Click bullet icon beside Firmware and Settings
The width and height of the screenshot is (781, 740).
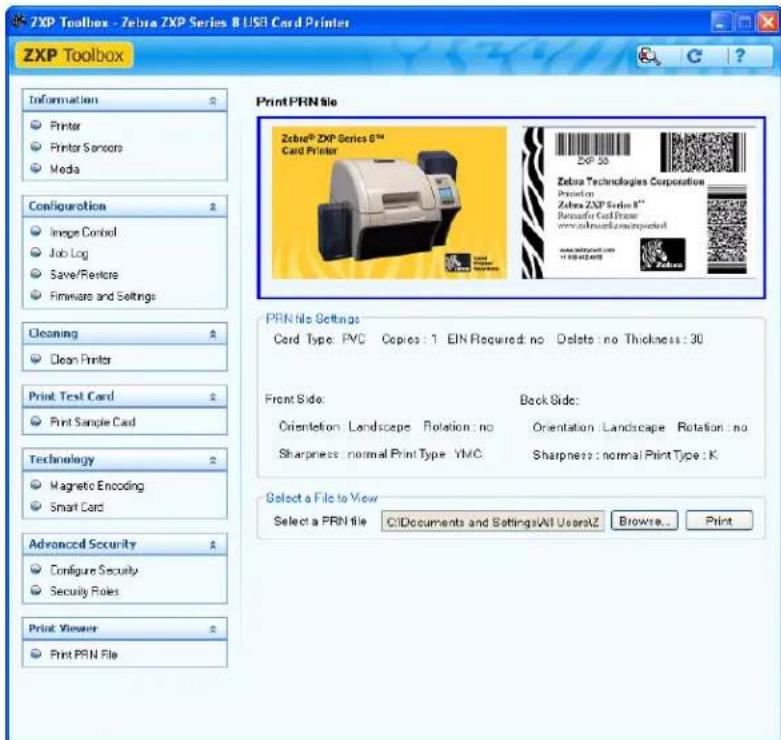[36, 295]
